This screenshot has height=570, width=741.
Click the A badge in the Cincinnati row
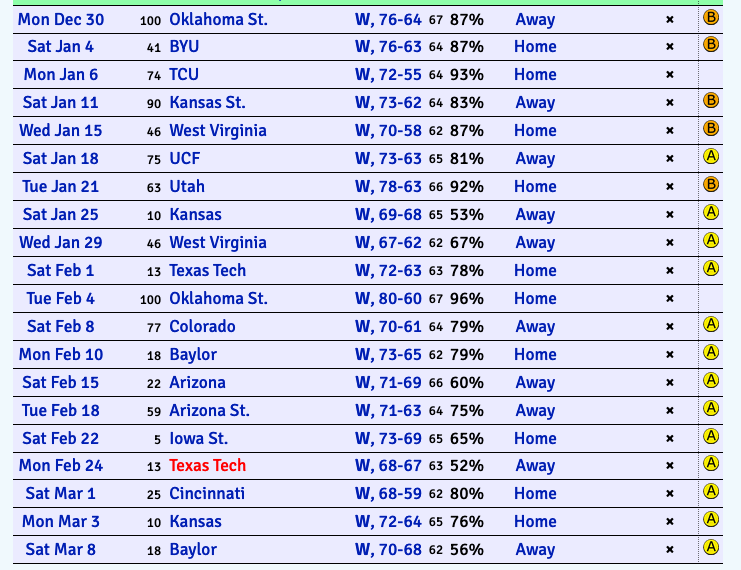tap(711, 493)
